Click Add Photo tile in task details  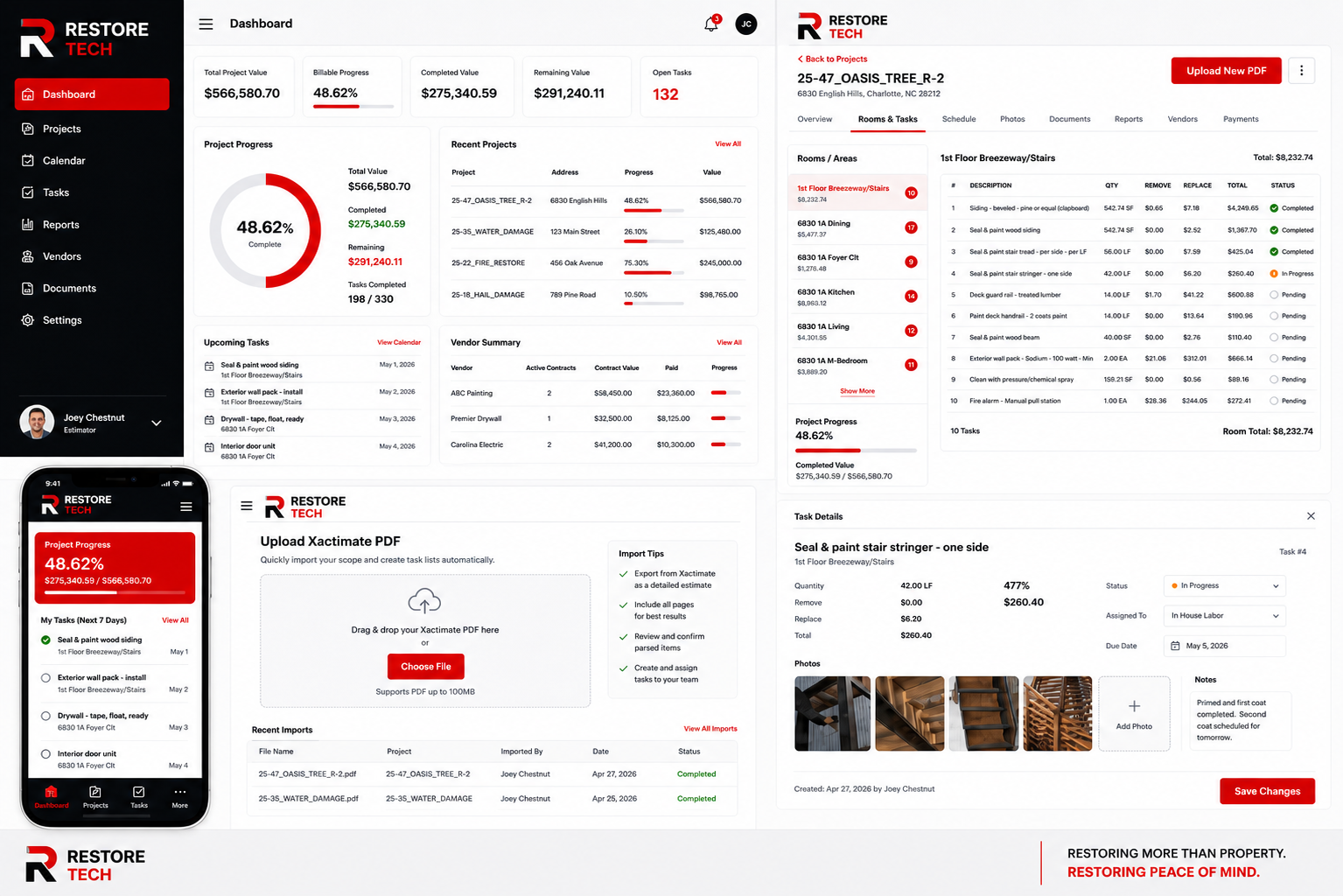pyautogui.click(x=1134, y=713)
